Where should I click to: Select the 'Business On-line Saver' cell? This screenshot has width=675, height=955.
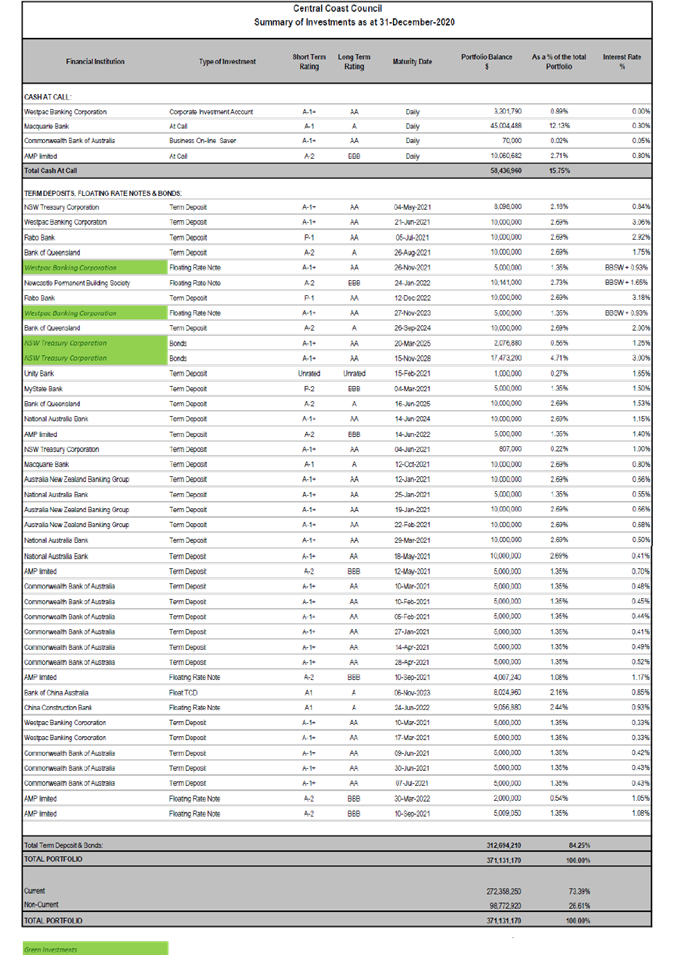click(x=202, y=141)
